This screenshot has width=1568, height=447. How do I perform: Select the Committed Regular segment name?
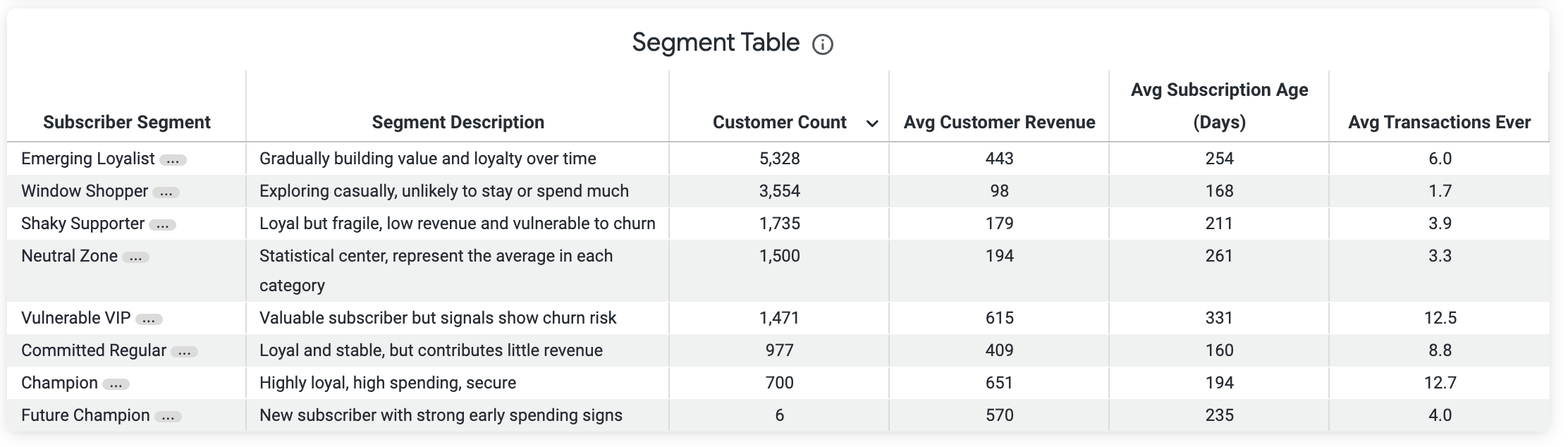pos(94,350)
